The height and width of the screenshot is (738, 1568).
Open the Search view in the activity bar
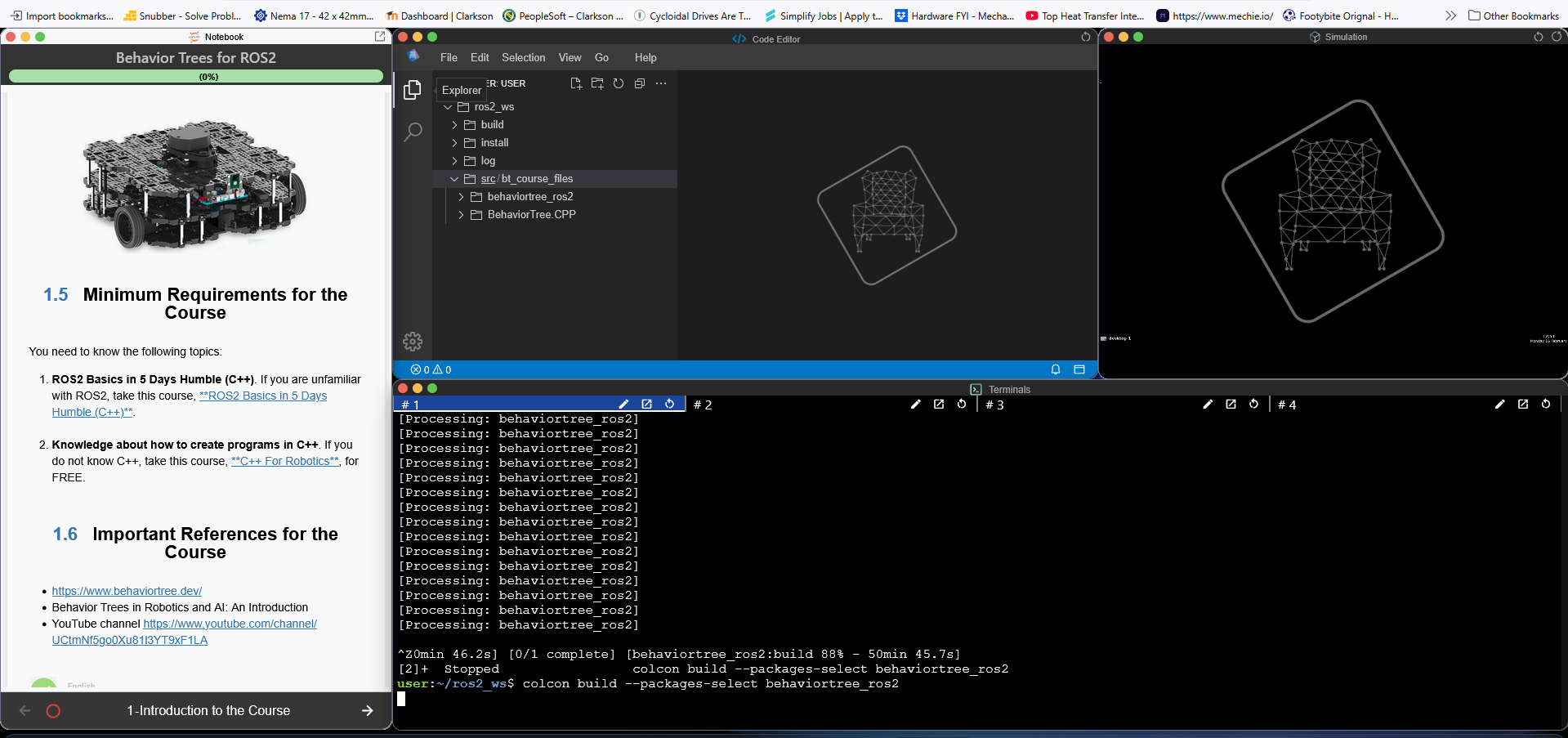coord(413,132)
